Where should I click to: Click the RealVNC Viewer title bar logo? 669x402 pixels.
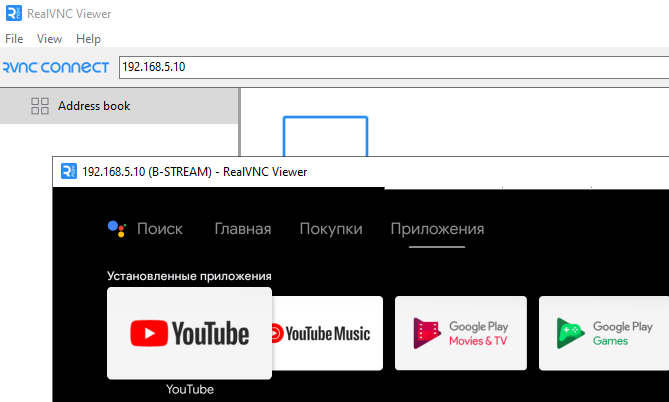(x=14, y=13)
